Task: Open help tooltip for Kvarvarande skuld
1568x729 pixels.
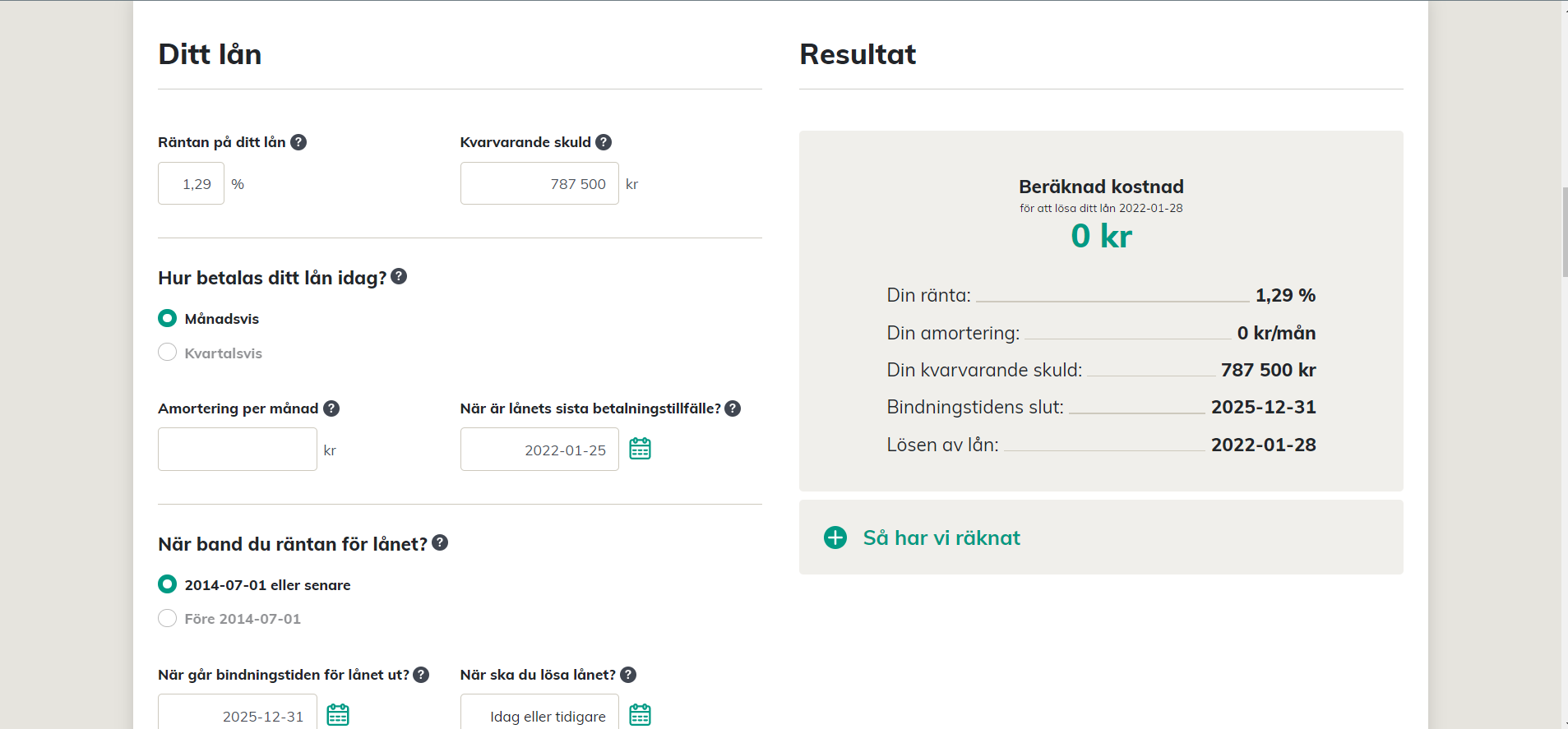Action: click(604, 142)
